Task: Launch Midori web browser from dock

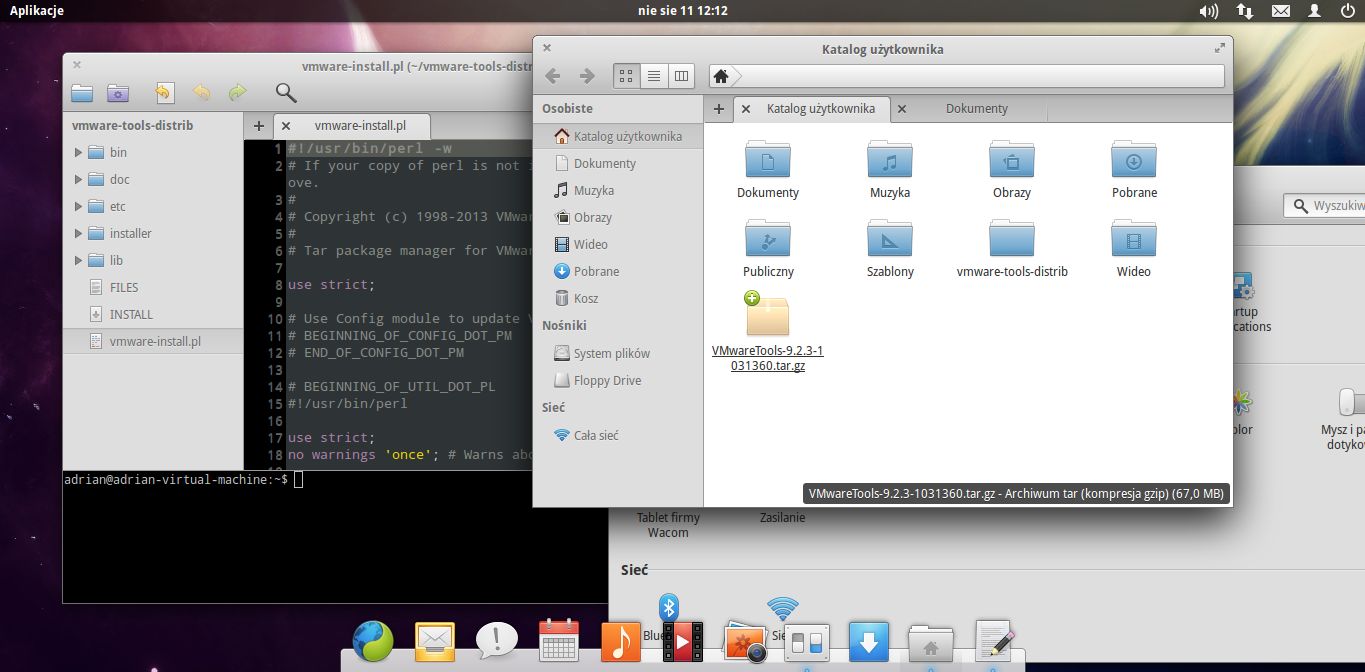Action: [x=372, y=641]
